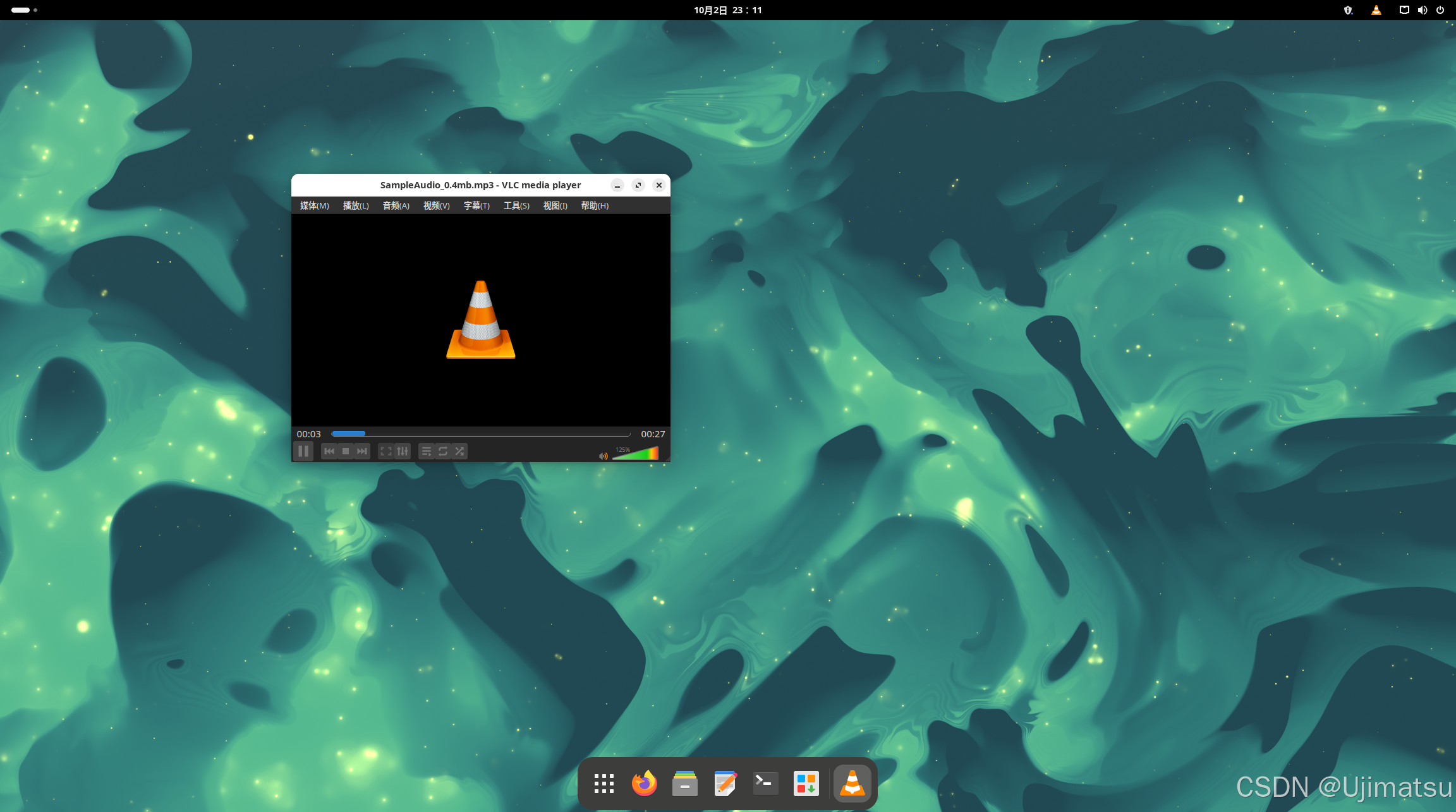Toggle random shuffle playback
Screen dimensions: 1456x812
pyautogui.click(x=460, y=451)
